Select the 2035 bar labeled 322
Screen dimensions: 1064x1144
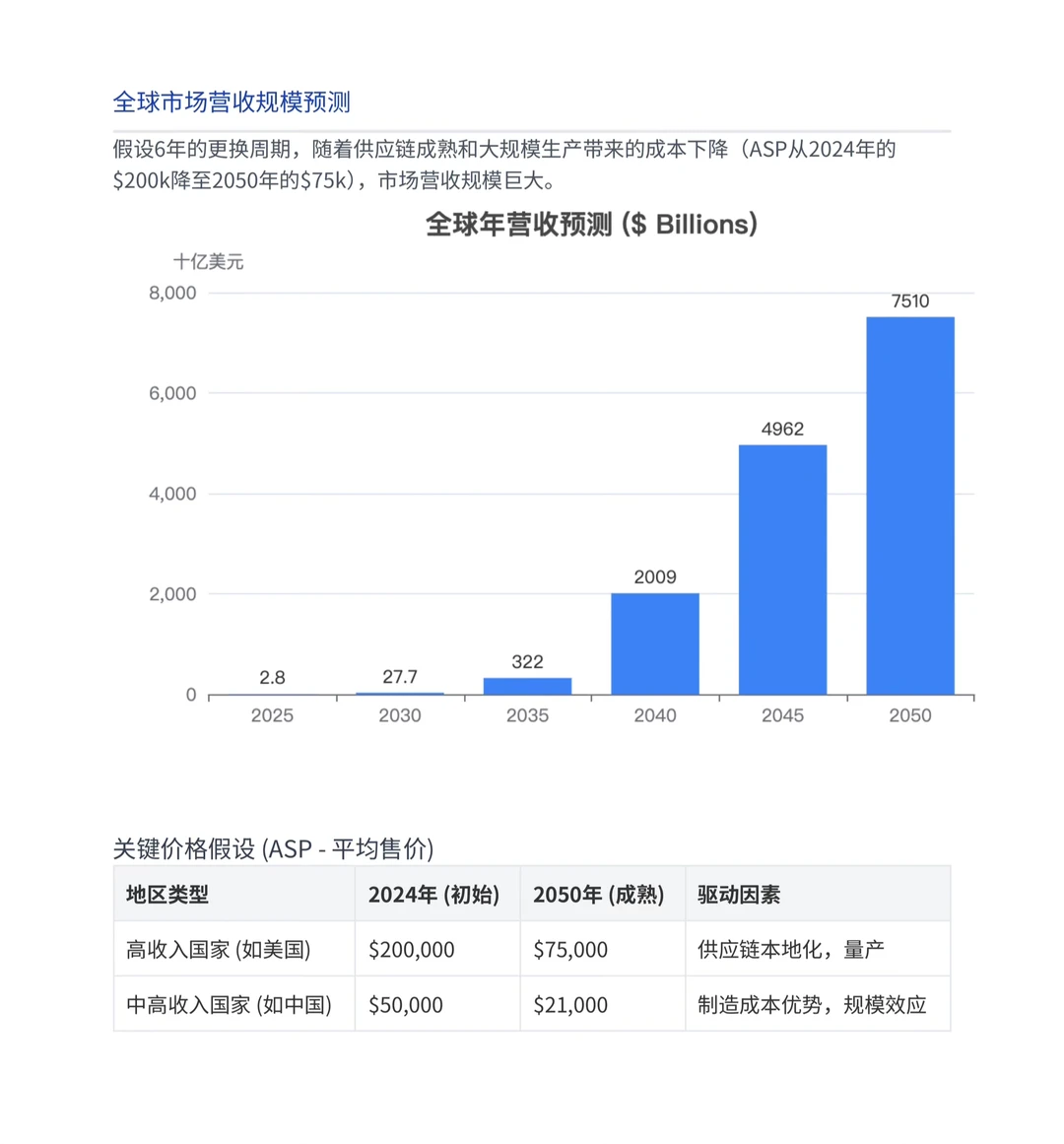pos(527,683)
